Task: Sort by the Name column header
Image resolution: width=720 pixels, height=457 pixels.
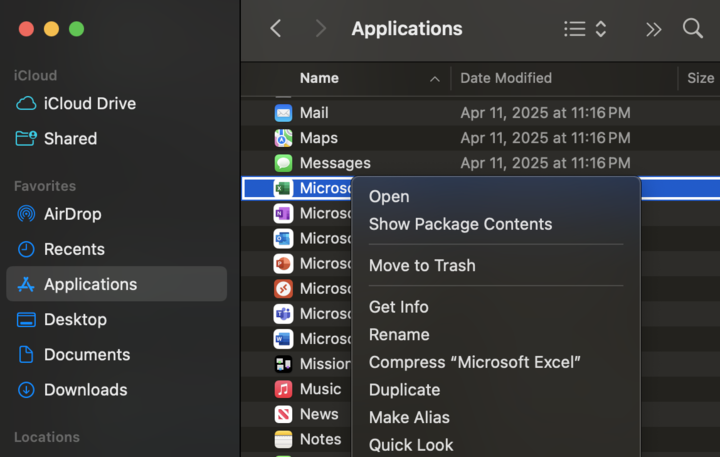Action: point(319,79)
